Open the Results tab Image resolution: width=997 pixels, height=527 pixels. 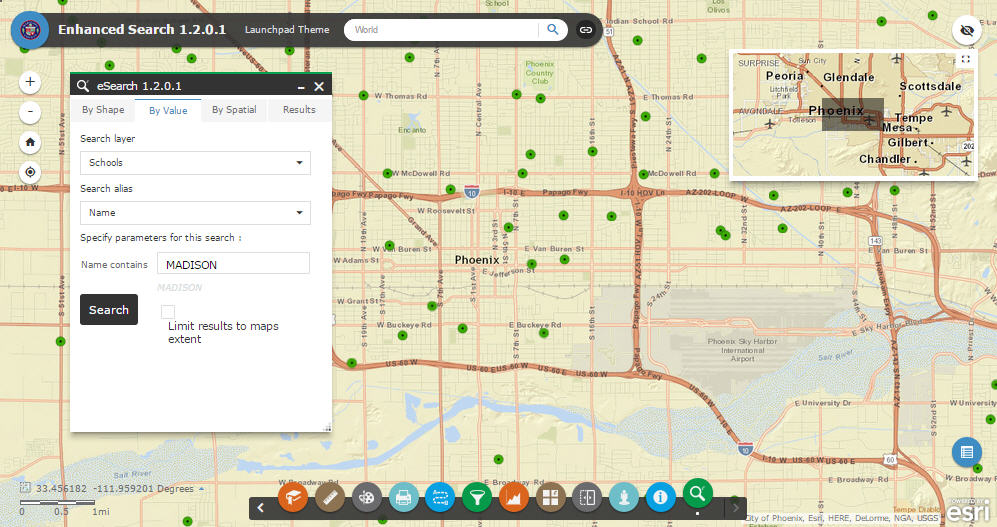299,109
